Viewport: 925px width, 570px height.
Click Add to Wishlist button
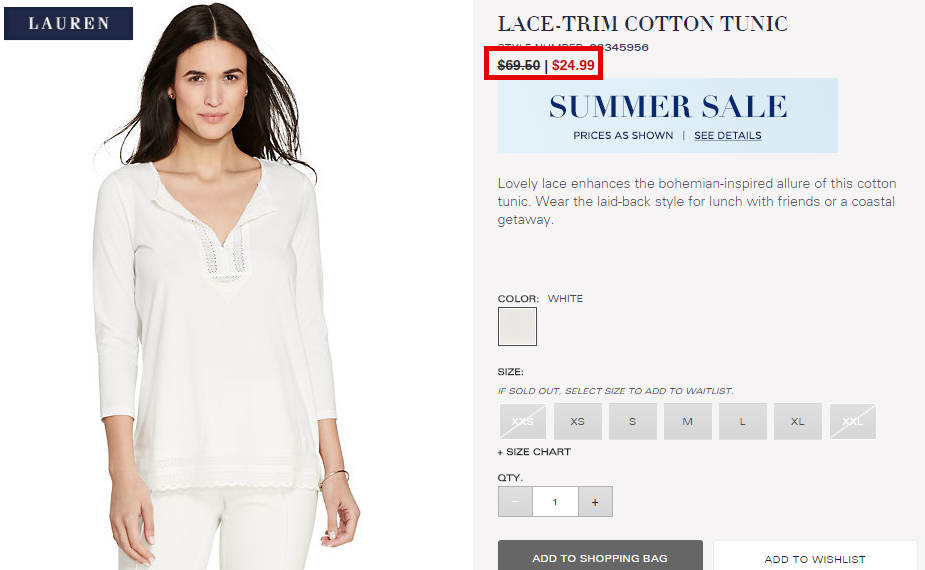[815, 556]
